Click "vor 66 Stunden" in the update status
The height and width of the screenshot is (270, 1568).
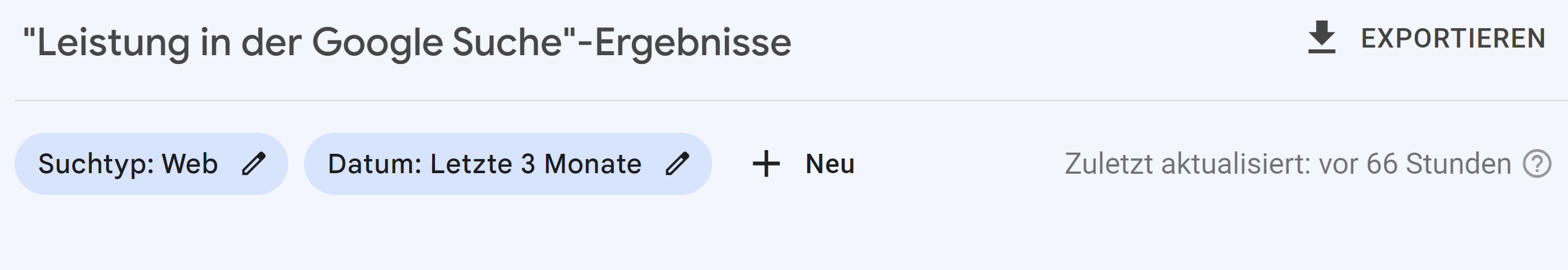[1414, 164]
